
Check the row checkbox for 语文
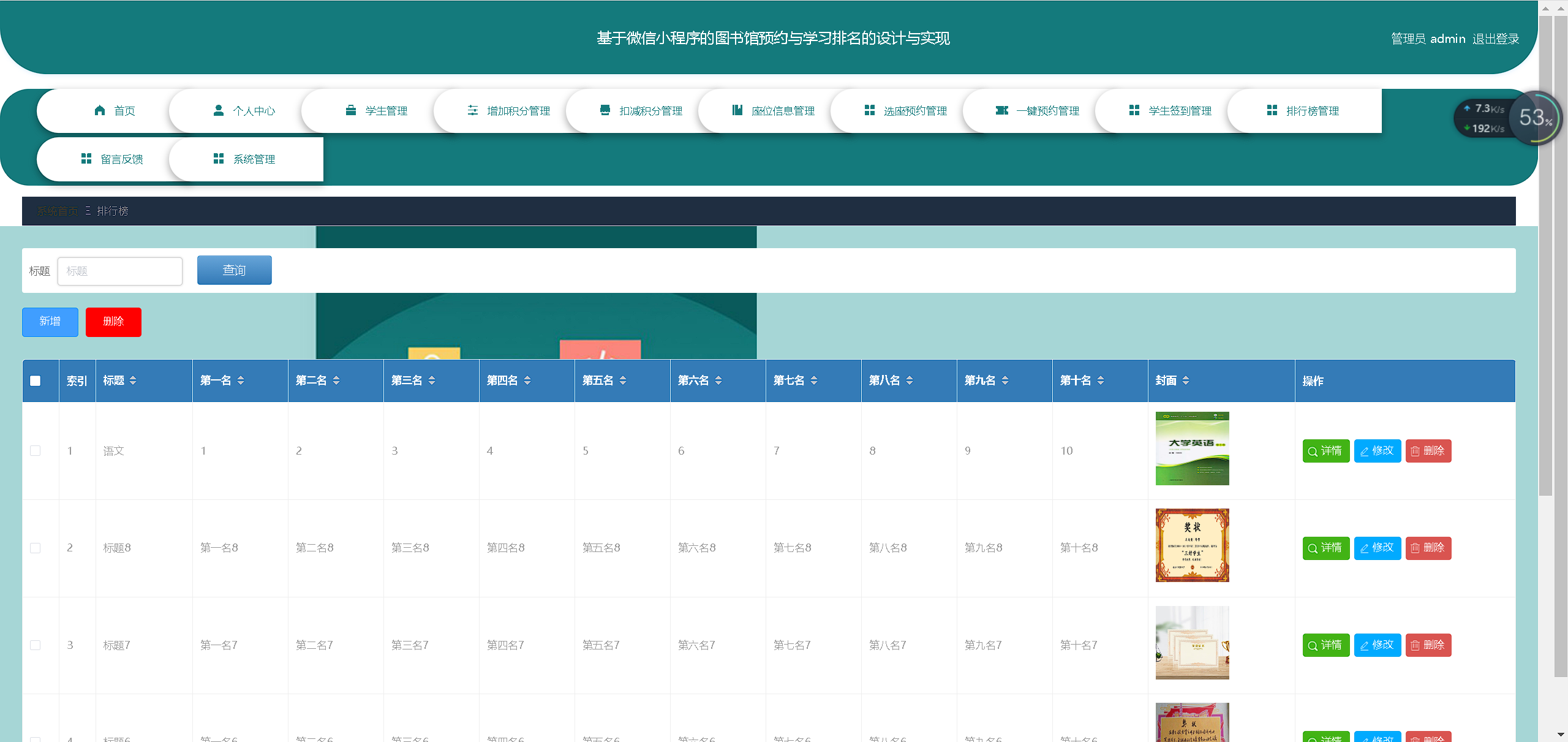[36, 451]
